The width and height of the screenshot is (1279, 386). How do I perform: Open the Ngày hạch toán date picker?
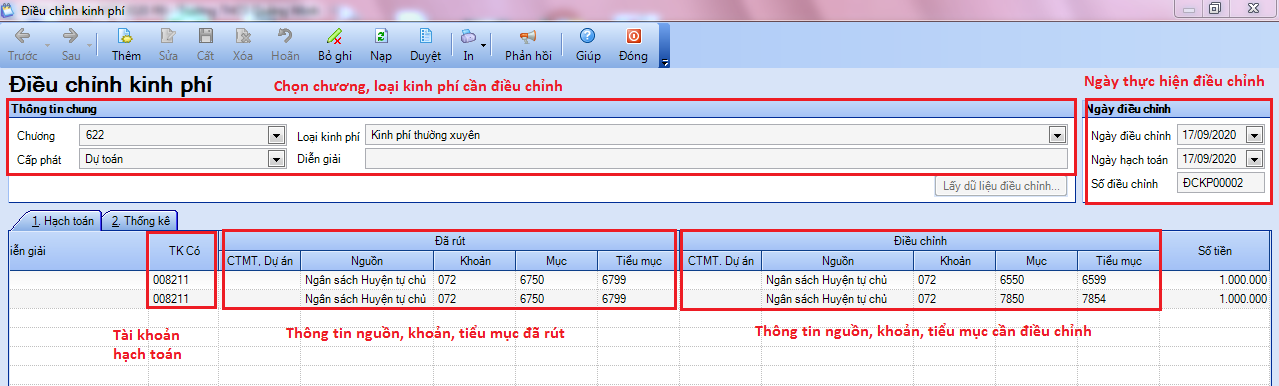coord(1254,159)
